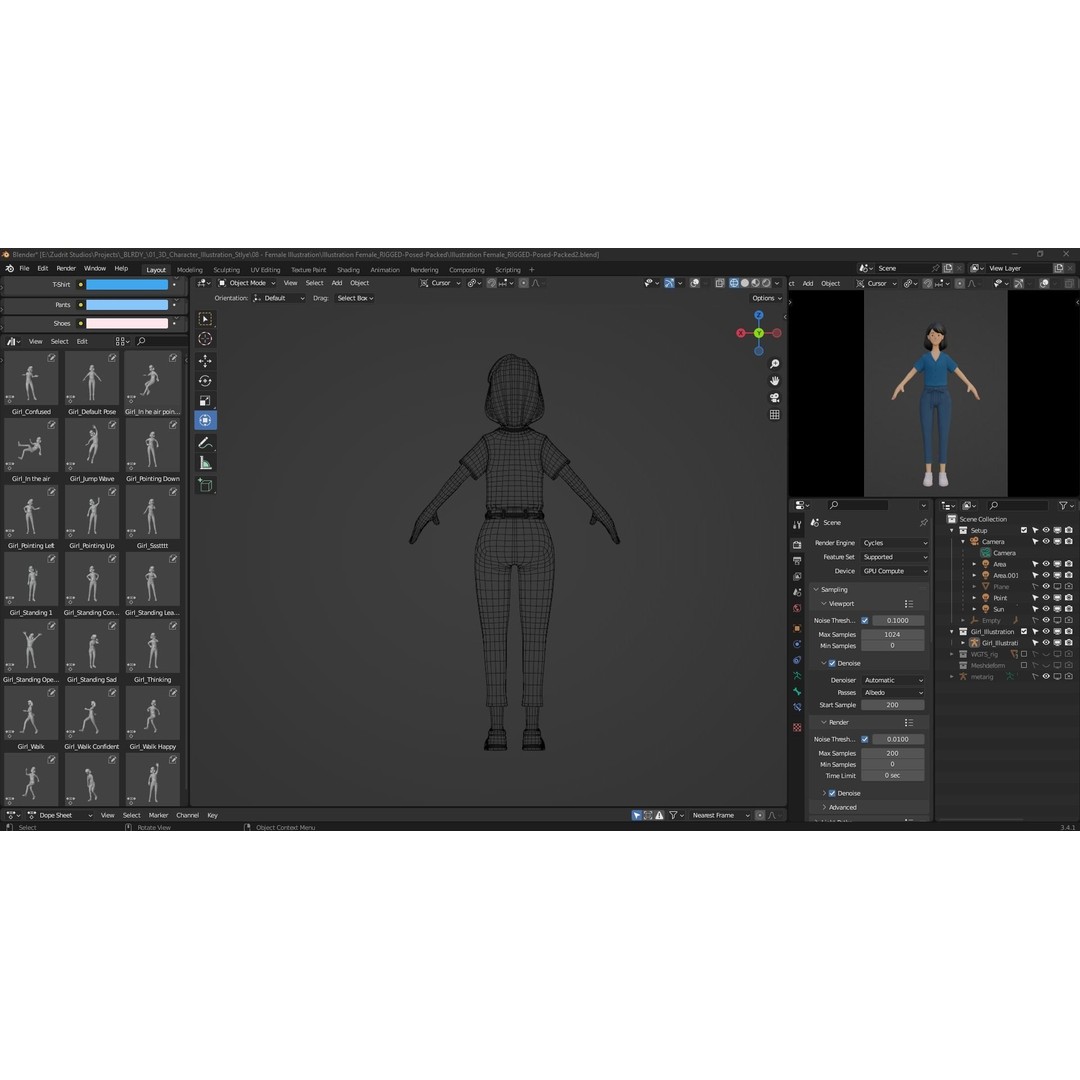Select the Rotate tool

(x=205, y=381)
